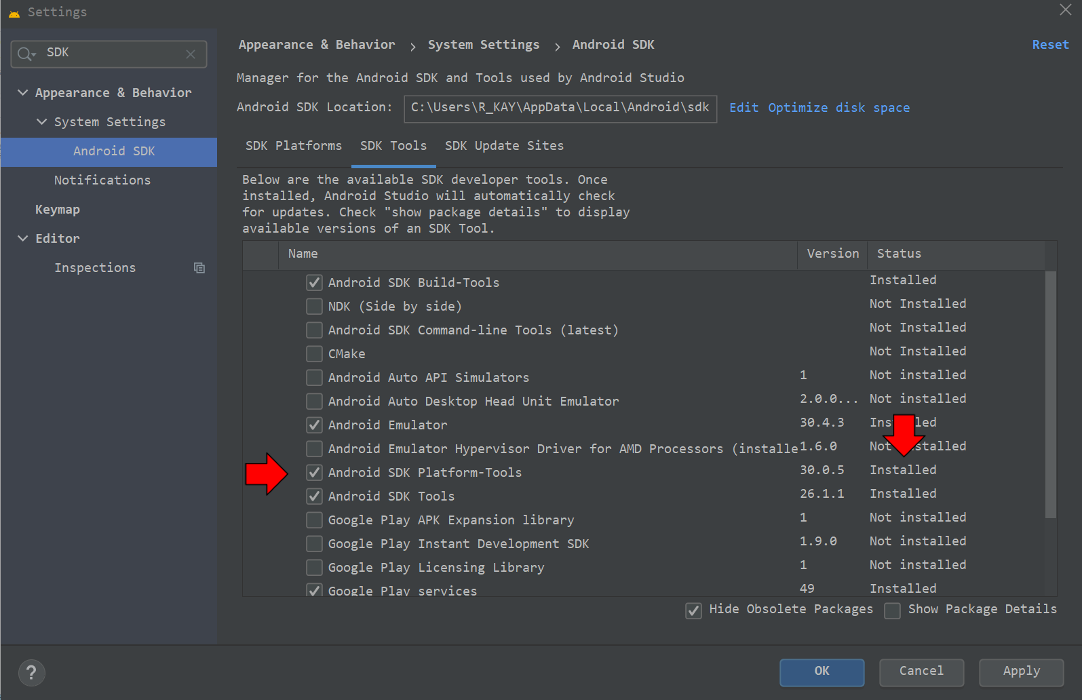
Task: Check the NDK (Side by side) checkbox
Action: tap(314, 306)
